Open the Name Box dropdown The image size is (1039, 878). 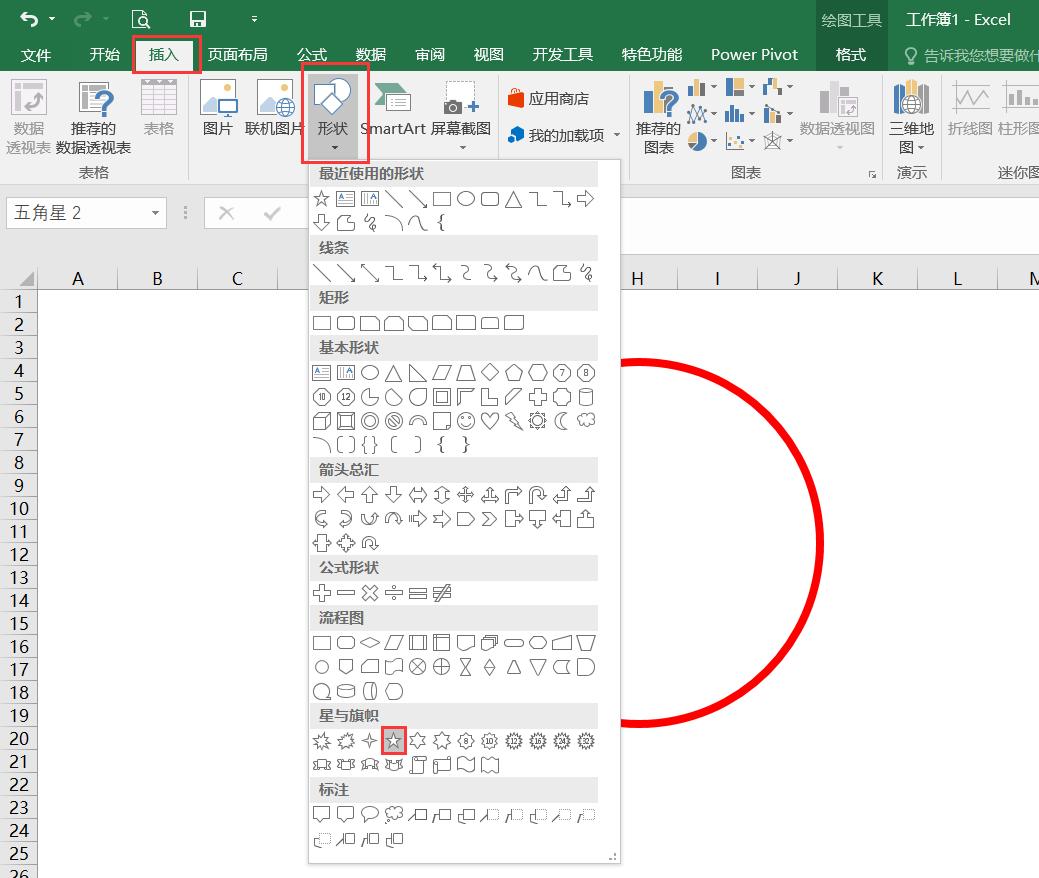tap(155, 214)
